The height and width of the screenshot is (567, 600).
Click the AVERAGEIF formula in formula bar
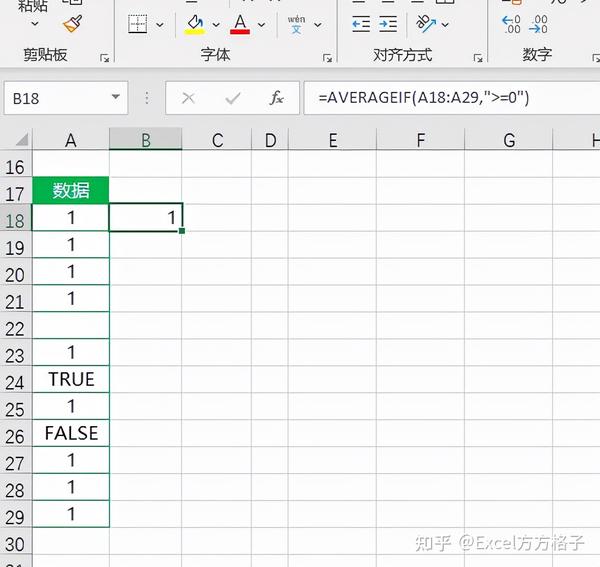tap(424, 98)
